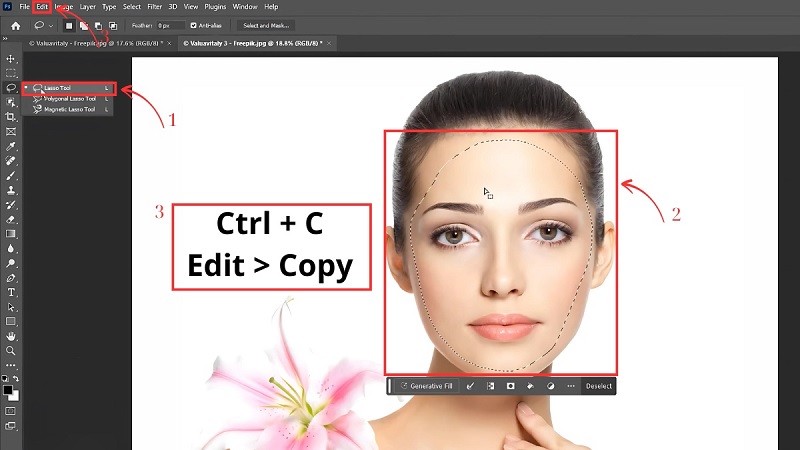Open the Filter menu
The height and width of the screenshot is (450, 800).
click(155, 7)
